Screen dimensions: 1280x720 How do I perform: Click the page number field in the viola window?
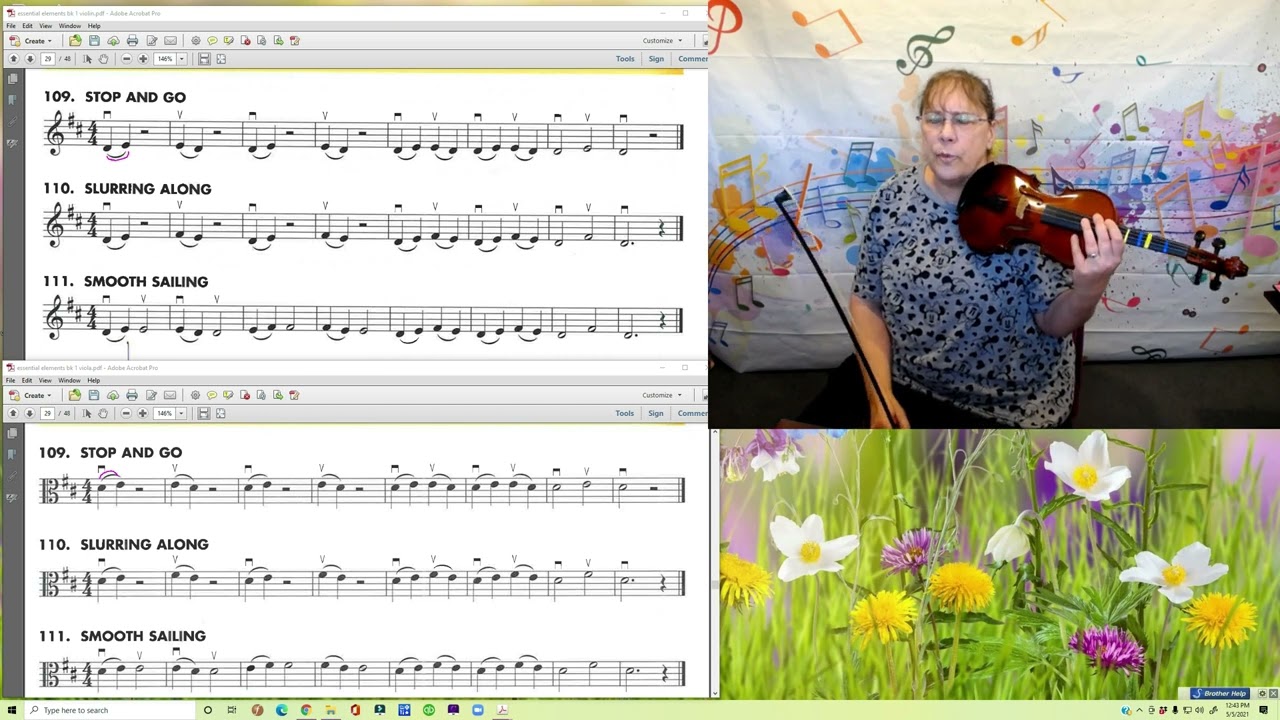pyautogui.click(x=47, y=413)
